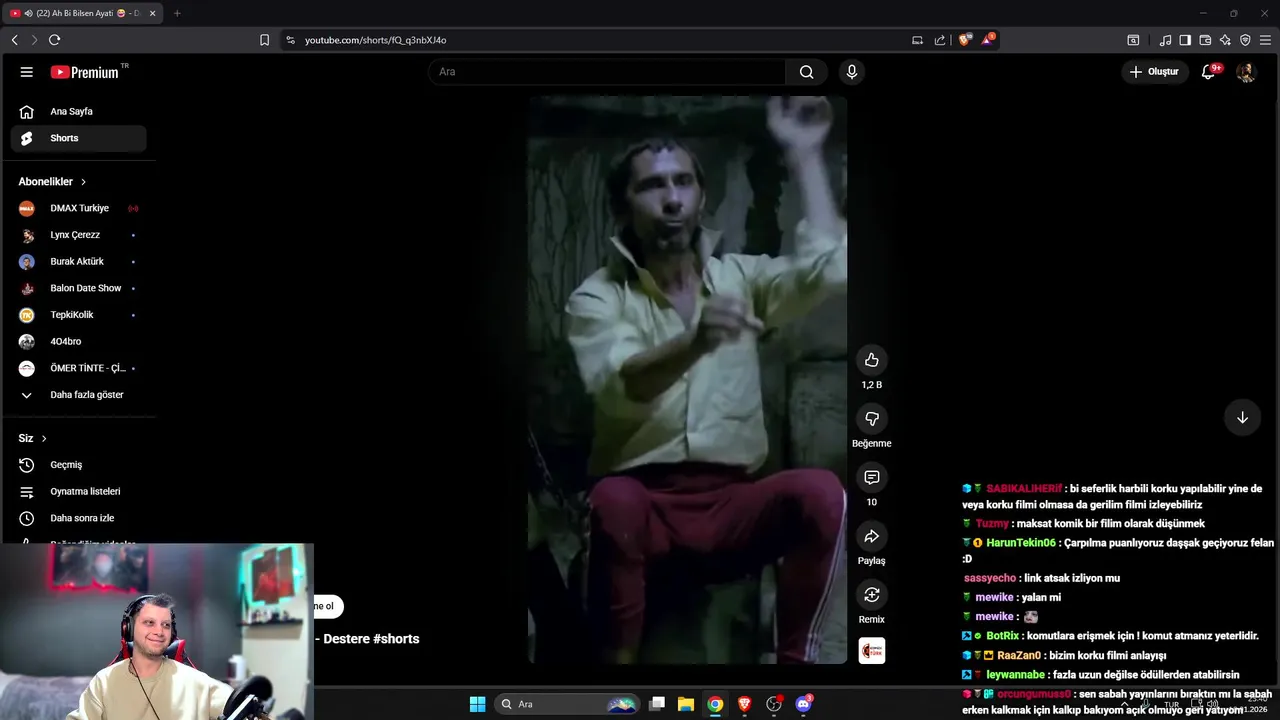Open Geçmiş watch history
The width and height of the screenshot is (1280, 720).
tap(78, 465)
